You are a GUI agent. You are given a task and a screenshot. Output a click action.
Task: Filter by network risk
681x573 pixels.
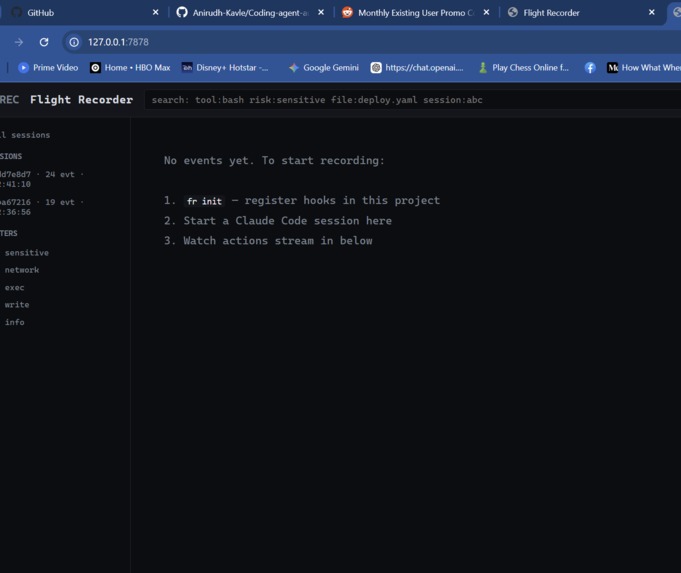click(x=22, y=270)
